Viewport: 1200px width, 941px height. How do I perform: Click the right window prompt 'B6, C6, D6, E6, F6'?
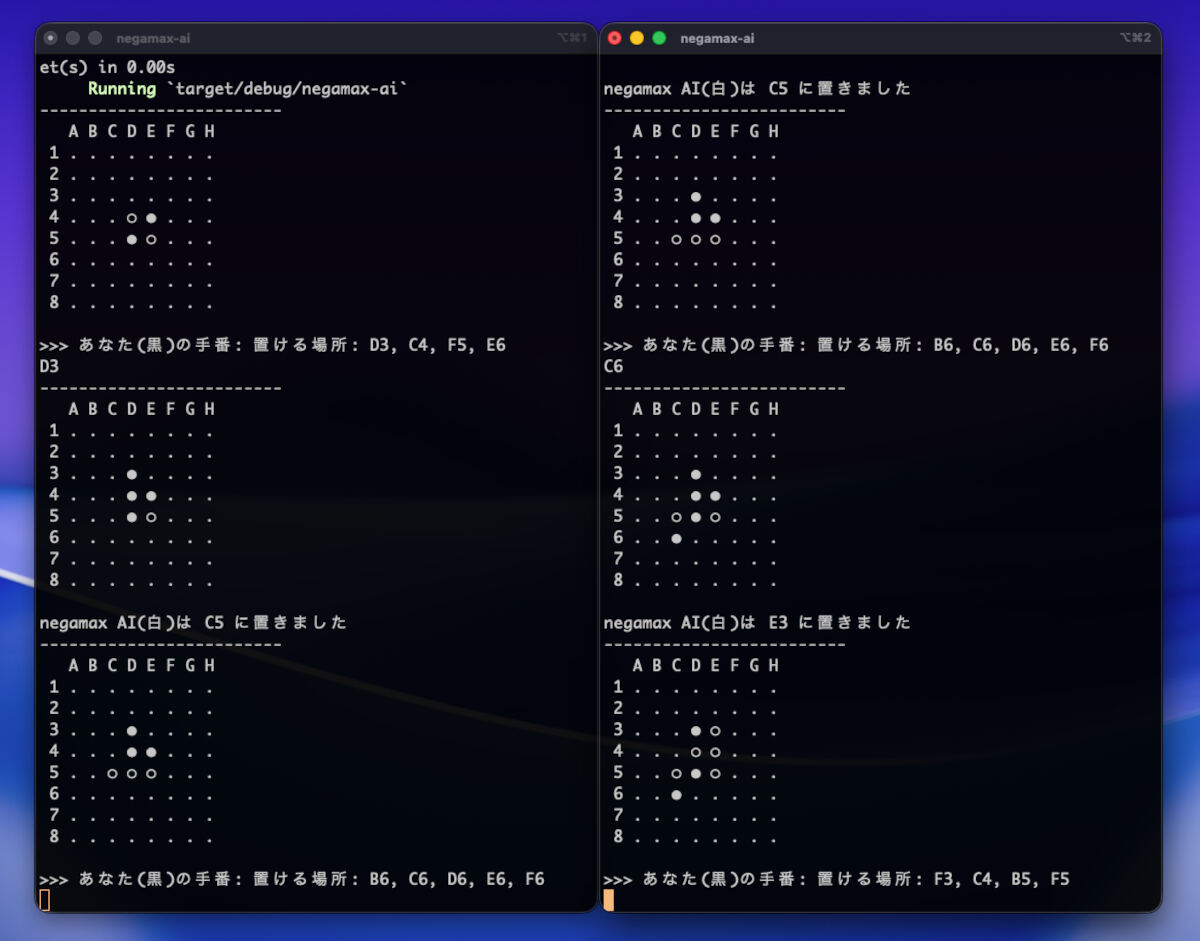point(856,345)
